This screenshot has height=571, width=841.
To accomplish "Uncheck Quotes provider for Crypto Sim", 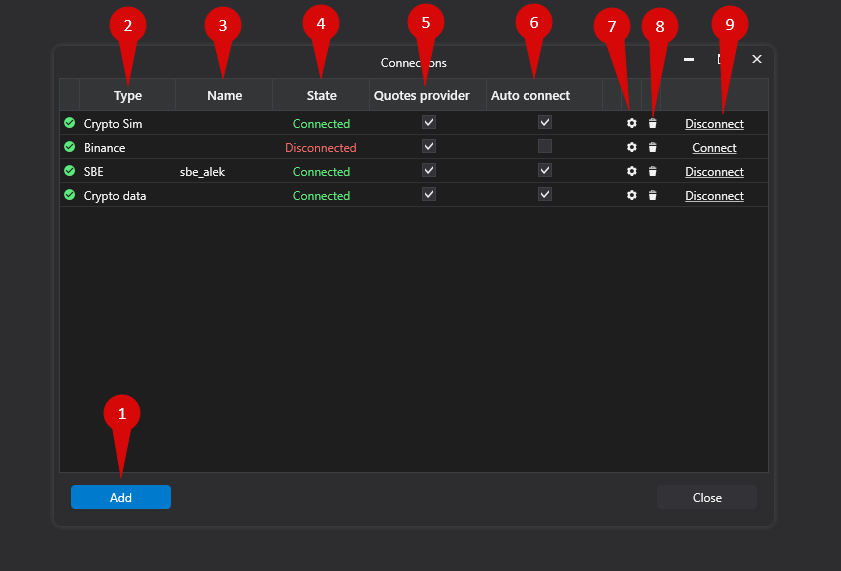I will point(429,122).
